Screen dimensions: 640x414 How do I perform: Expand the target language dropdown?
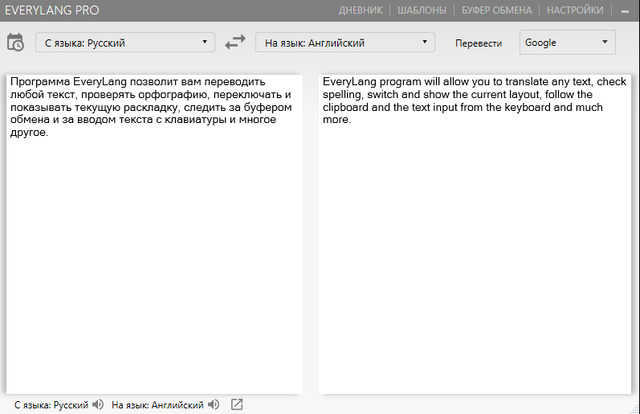pos(345,43)
